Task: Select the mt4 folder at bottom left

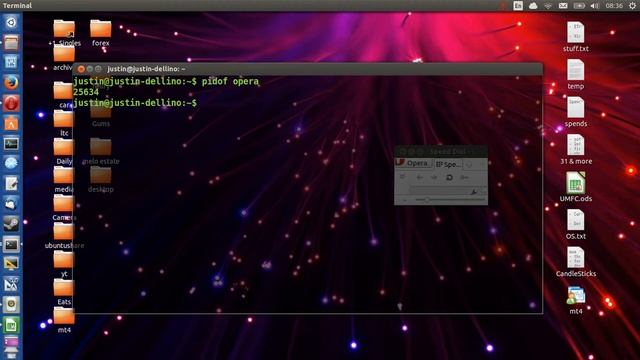Action: tap(64, 320)
